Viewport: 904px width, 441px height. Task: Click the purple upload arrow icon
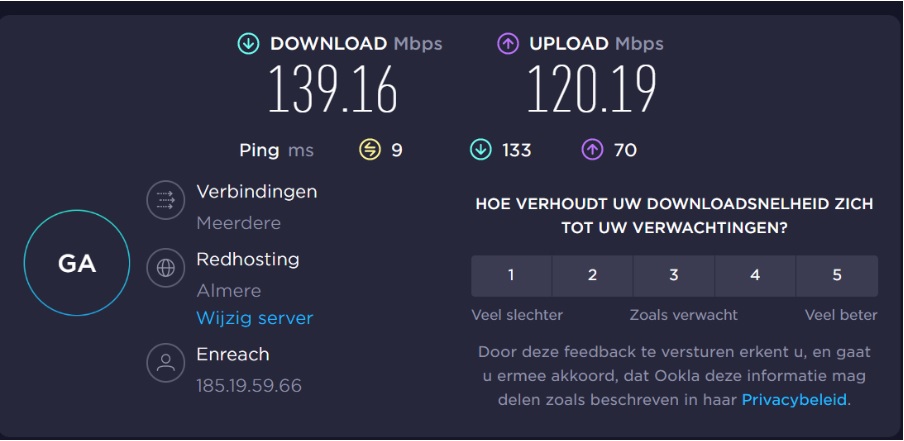point(508,44)
